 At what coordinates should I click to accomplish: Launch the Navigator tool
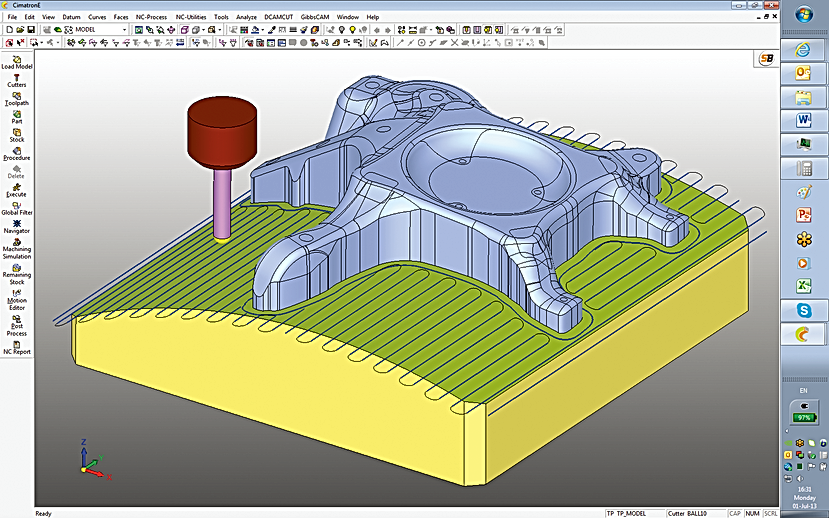16,227
